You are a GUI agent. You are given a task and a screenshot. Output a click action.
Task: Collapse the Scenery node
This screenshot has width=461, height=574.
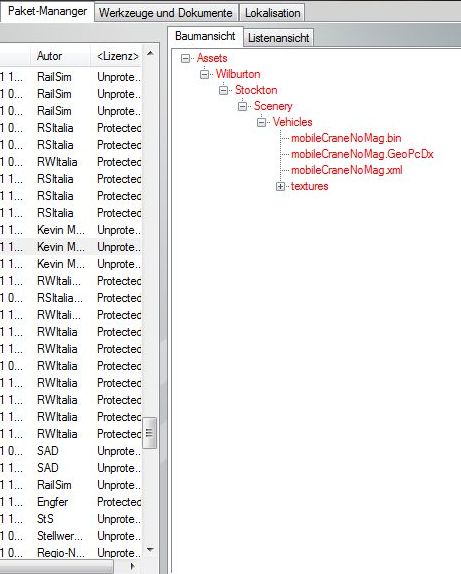(x=242, y=106)
